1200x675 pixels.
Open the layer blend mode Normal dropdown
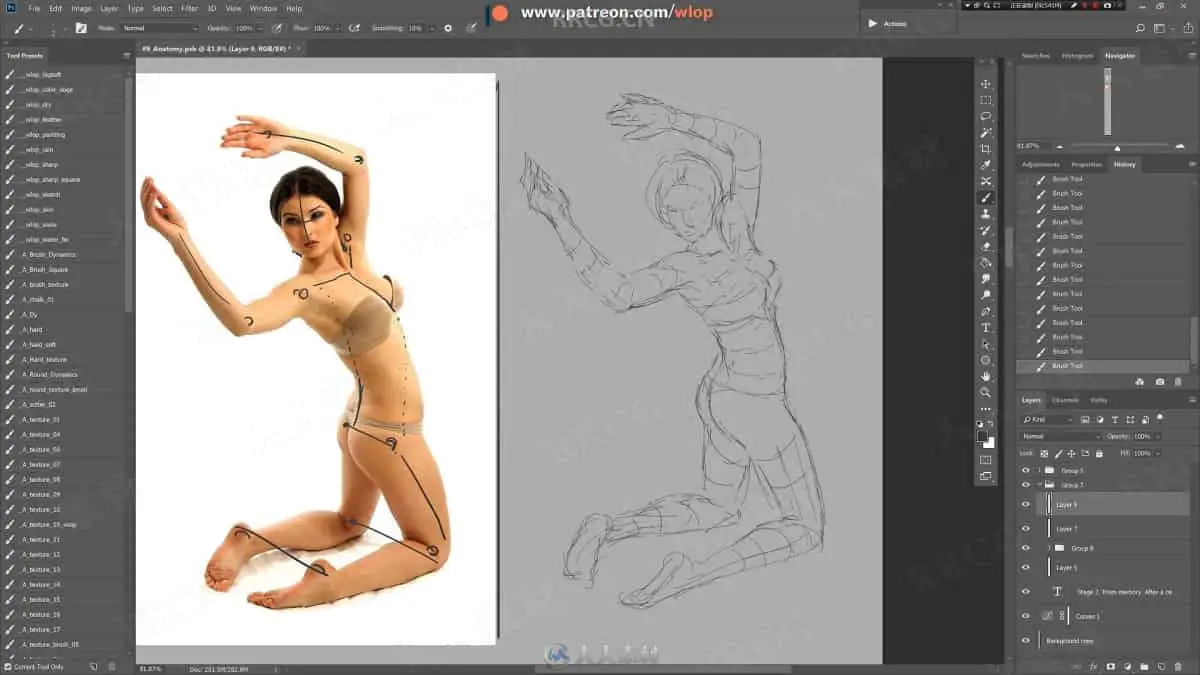(1060, 436)
